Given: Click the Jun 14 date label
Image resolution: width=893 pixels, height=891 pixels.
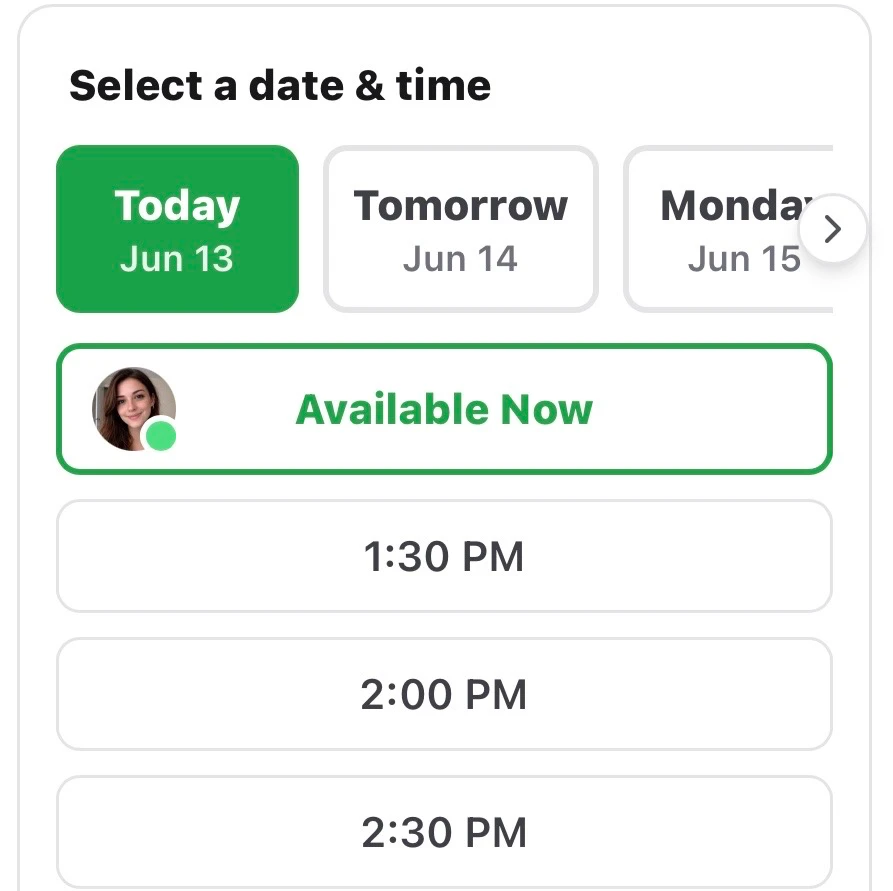Looking at the screenshot, I should point(460,259).
